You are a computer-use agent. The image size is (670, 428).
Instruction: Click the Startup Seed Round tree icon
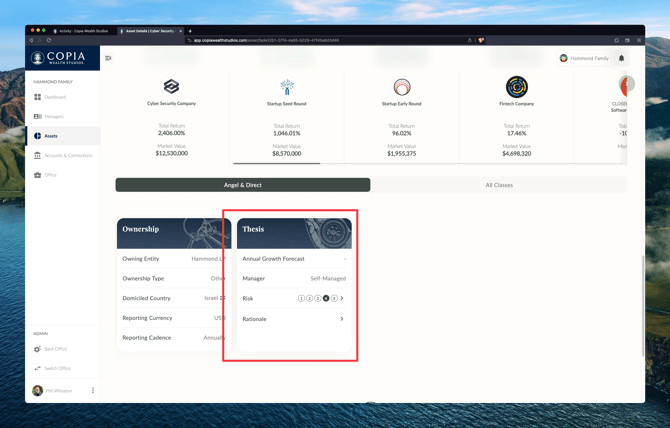click(x=287, y=87)
